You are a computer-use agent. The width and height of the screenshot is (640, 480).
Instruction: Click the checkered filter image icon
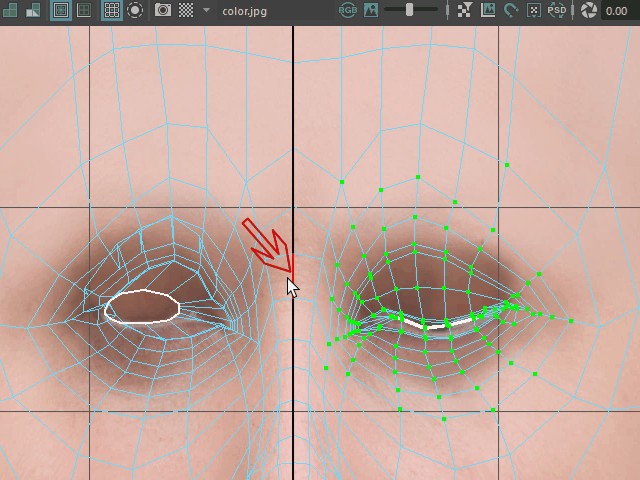tap(464, 11)
